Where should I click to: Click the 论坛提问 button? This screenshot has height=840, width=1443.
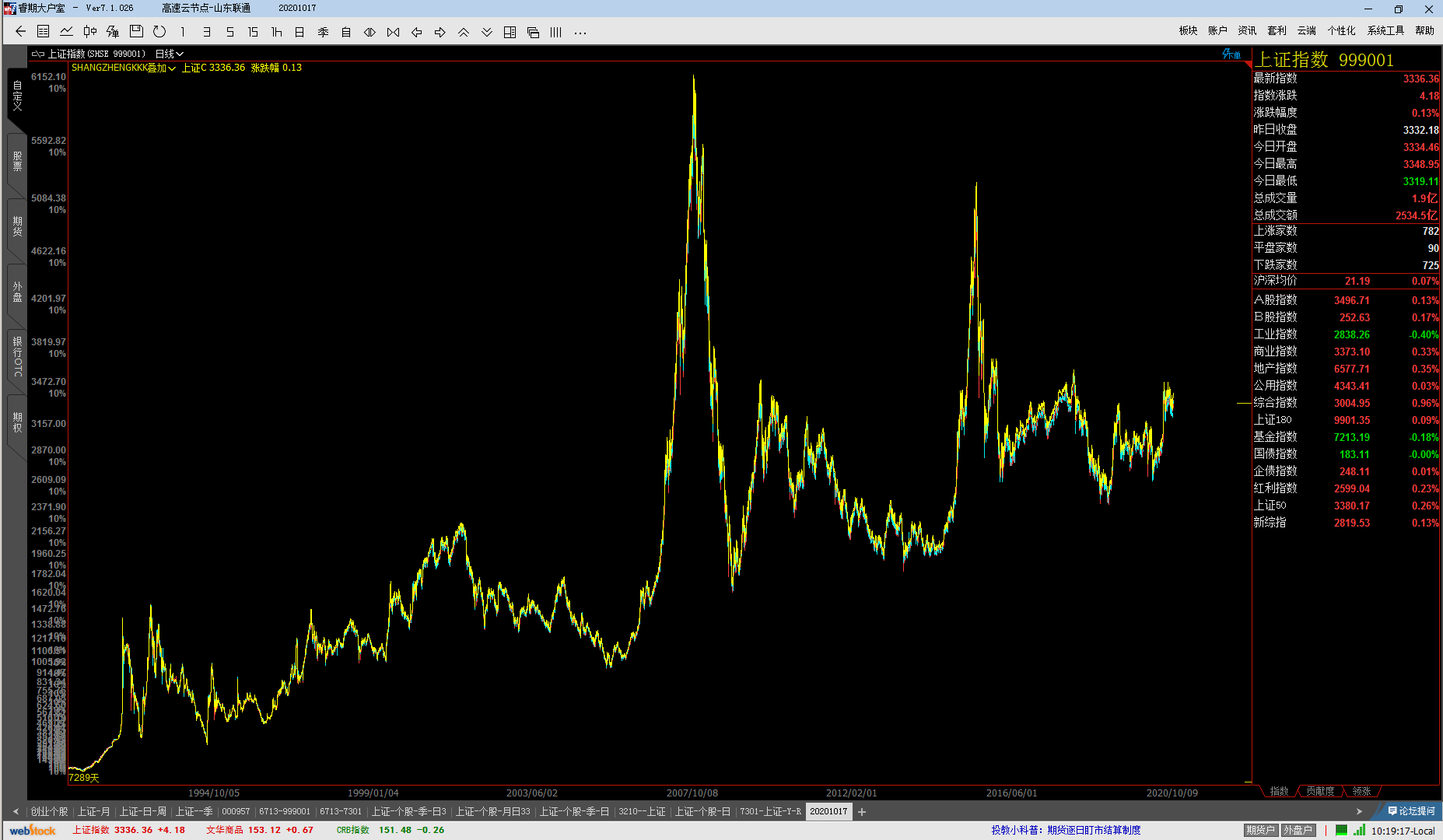click(1411, 811)
